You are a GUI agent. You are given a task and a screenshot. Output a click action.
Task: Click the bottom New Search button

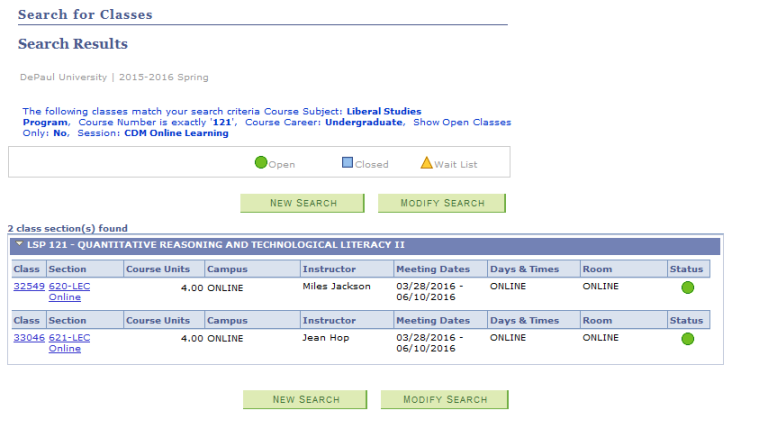point(306,399)
